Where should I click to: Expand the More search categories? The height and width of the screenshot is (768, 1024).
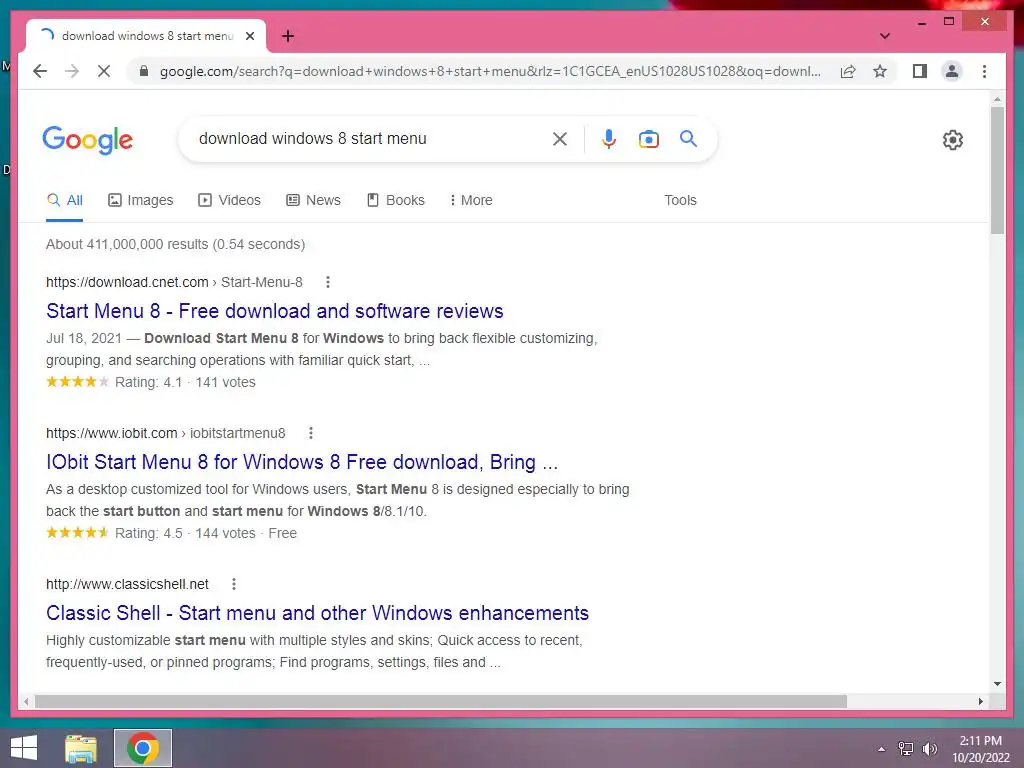[471, 200]
